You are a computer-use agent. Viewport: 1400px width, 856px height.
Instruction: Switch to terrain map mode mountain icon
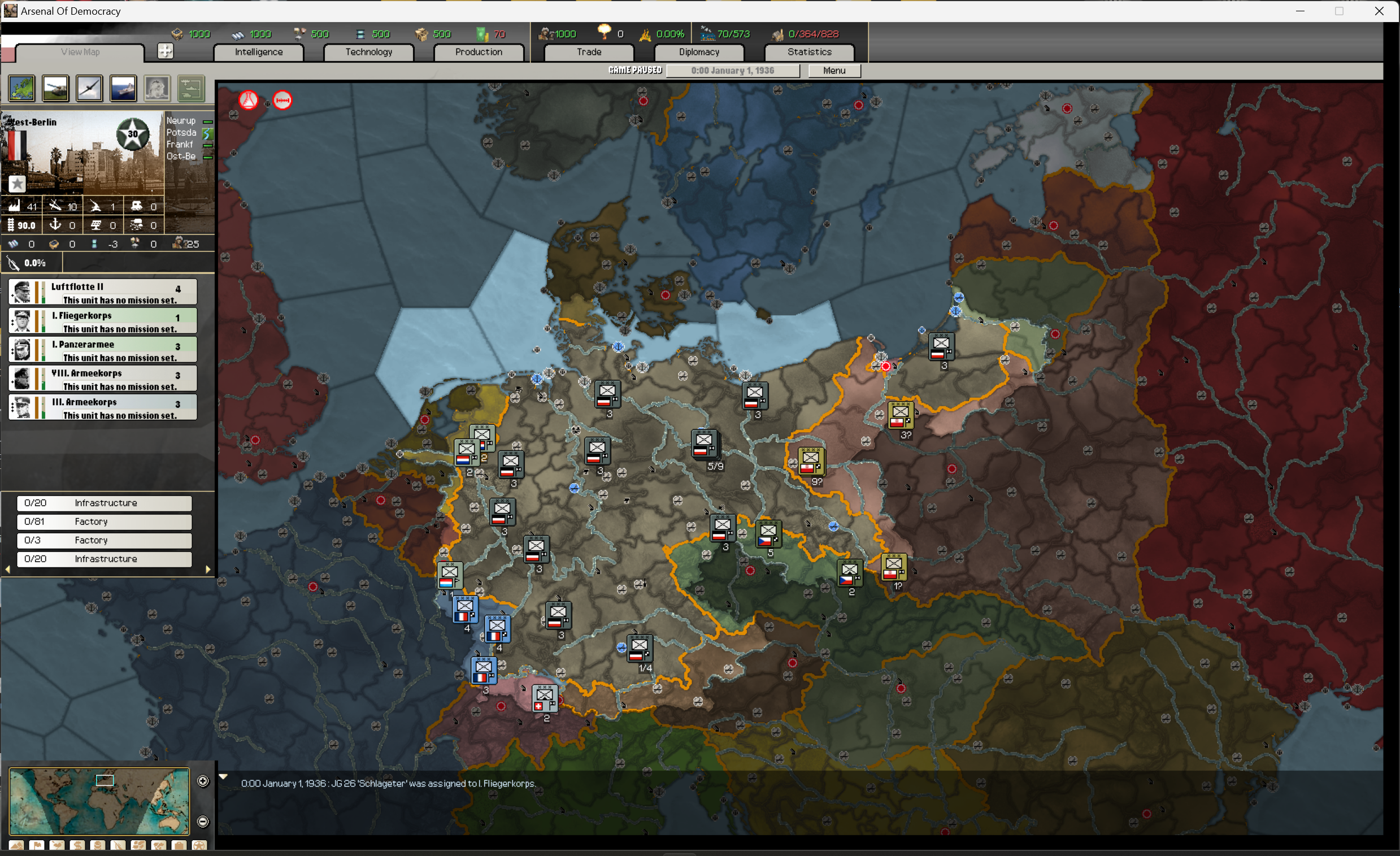point(16,846)
